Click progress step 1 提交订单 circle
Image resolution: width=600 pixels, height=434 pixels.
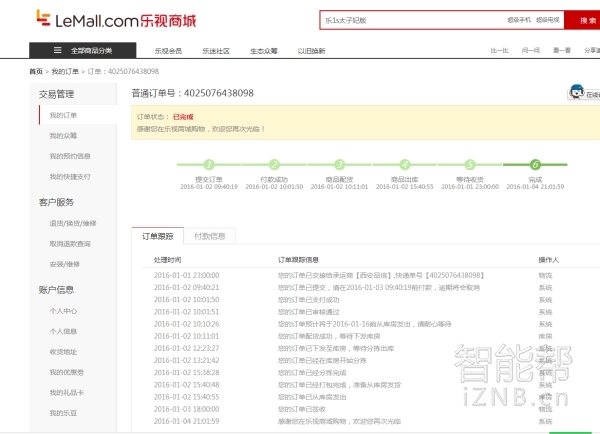[209, 165]
